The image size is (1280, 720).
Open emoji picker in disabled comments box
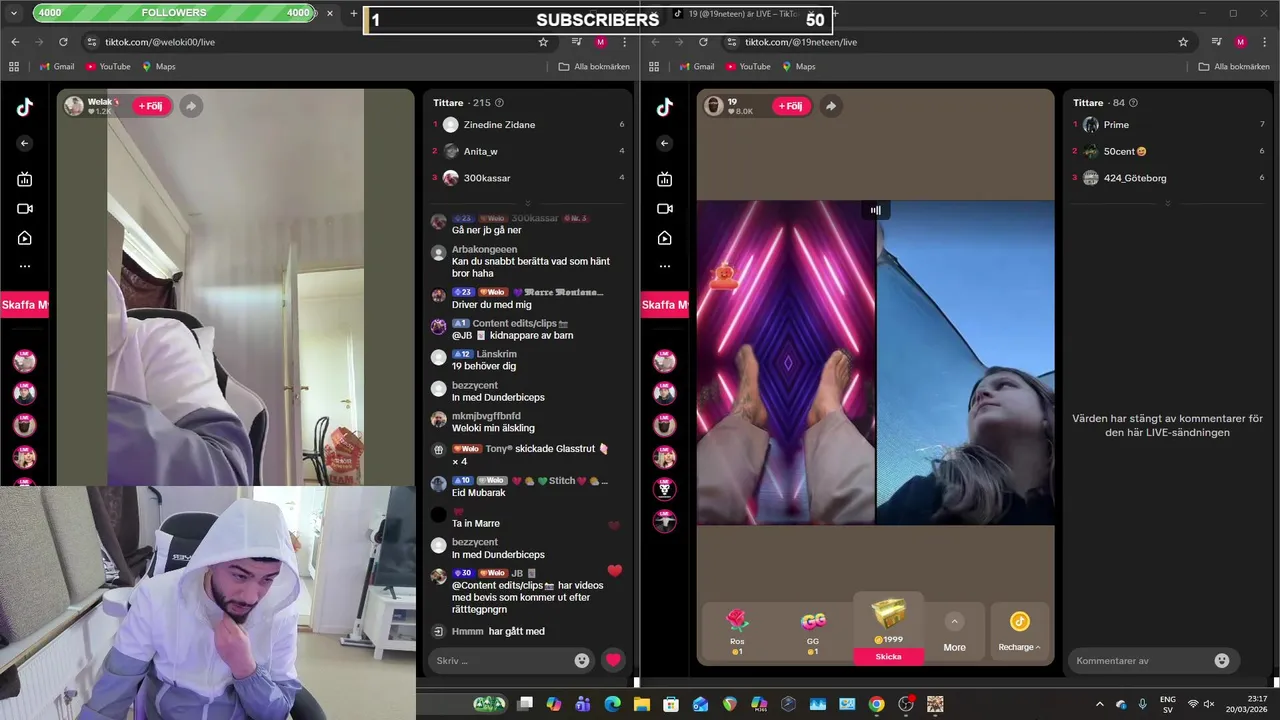(1222, 660)
